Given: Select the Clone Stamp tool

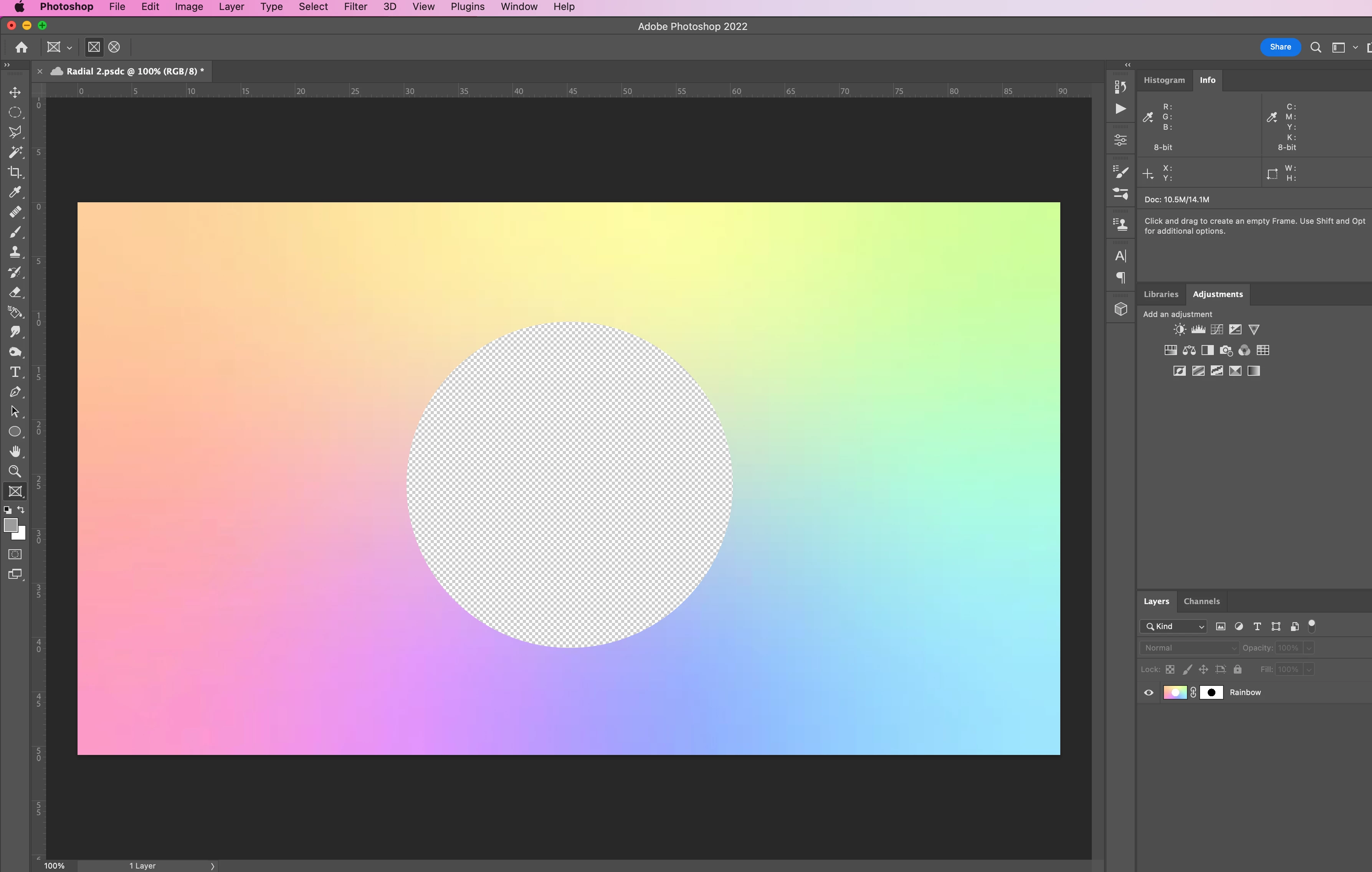Looking at the screenshot, I should tap(15, 252).
